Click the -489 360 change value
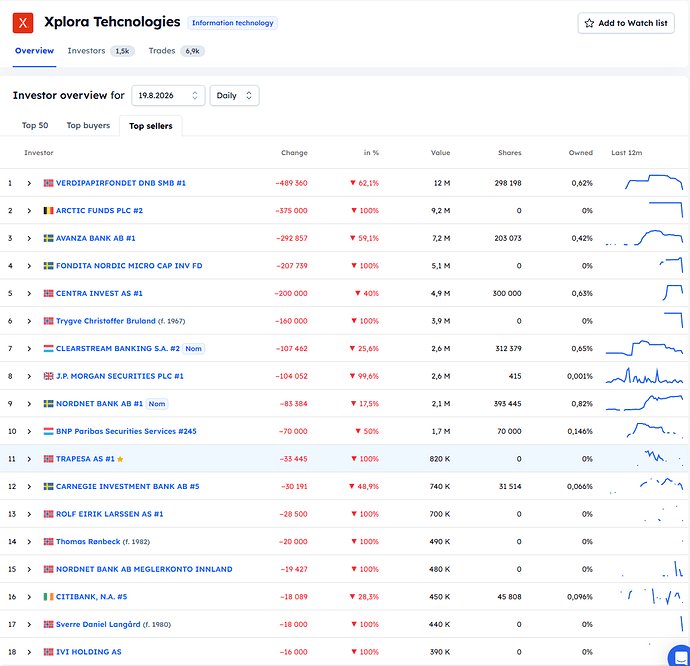The width and height of the screenshot is (690, 666). [291, 183]
